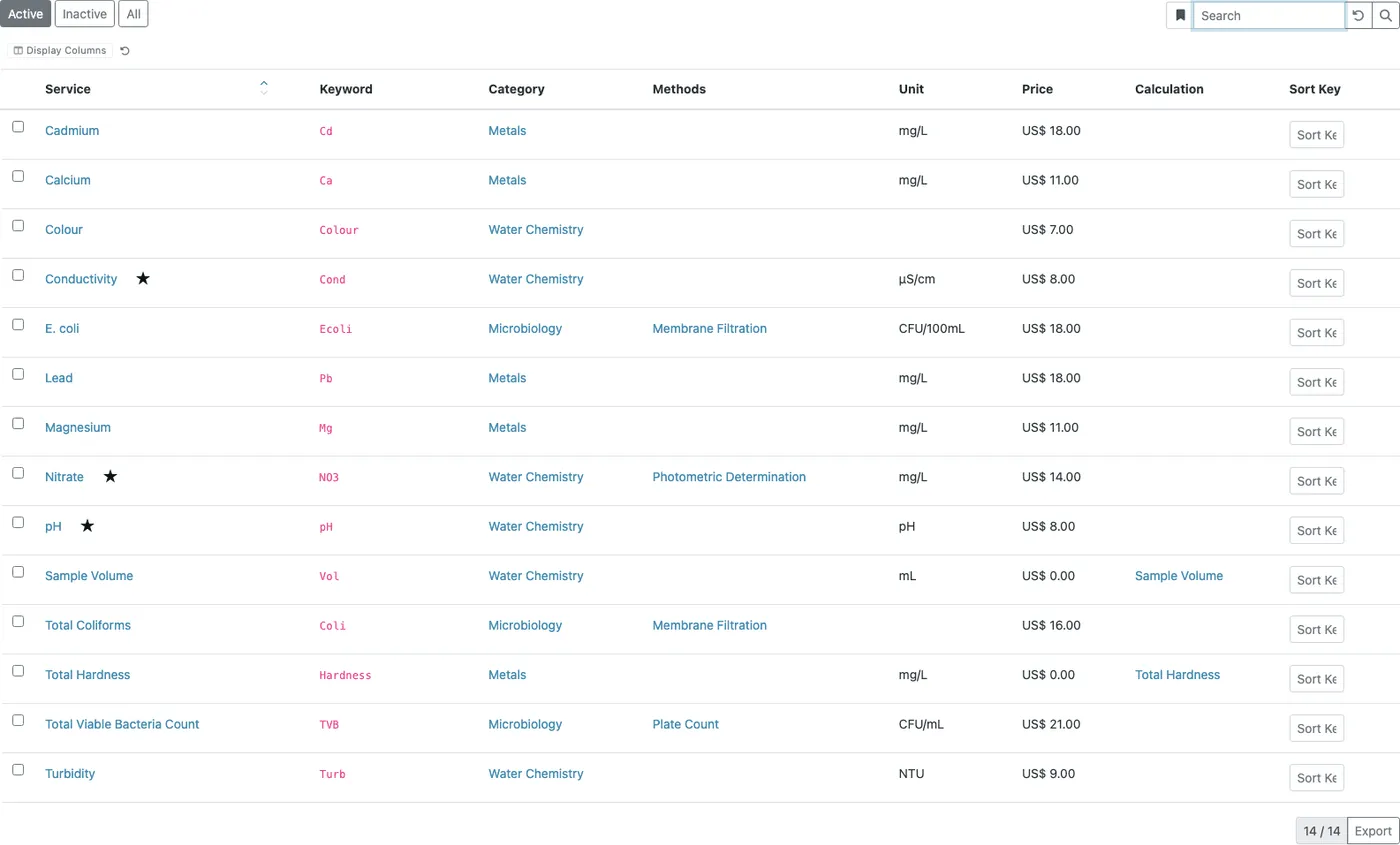The image size is (1400, 845).
Task: Switch to the Active filter
Action: [x=26, y=14]
